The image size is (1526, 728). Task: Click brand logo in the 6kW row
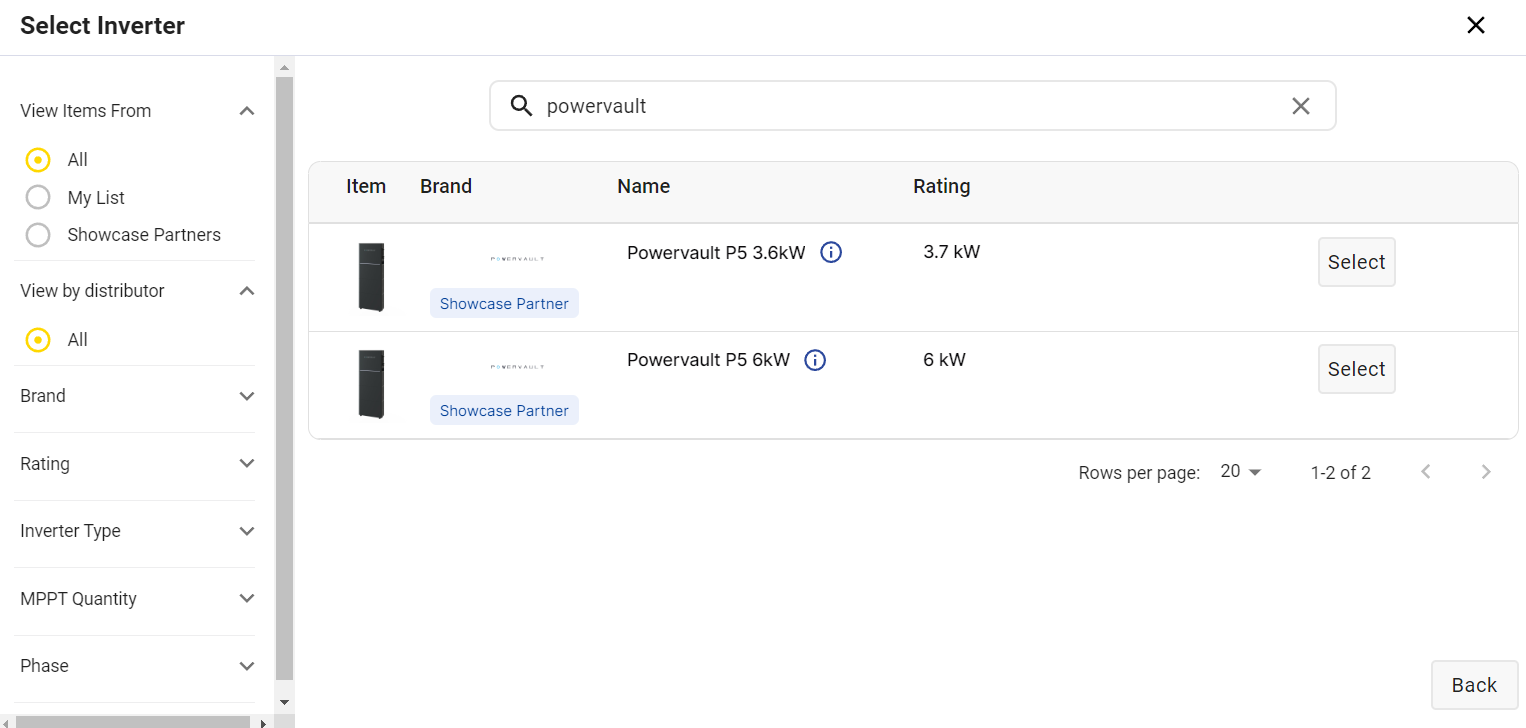(x=517, y=367)
